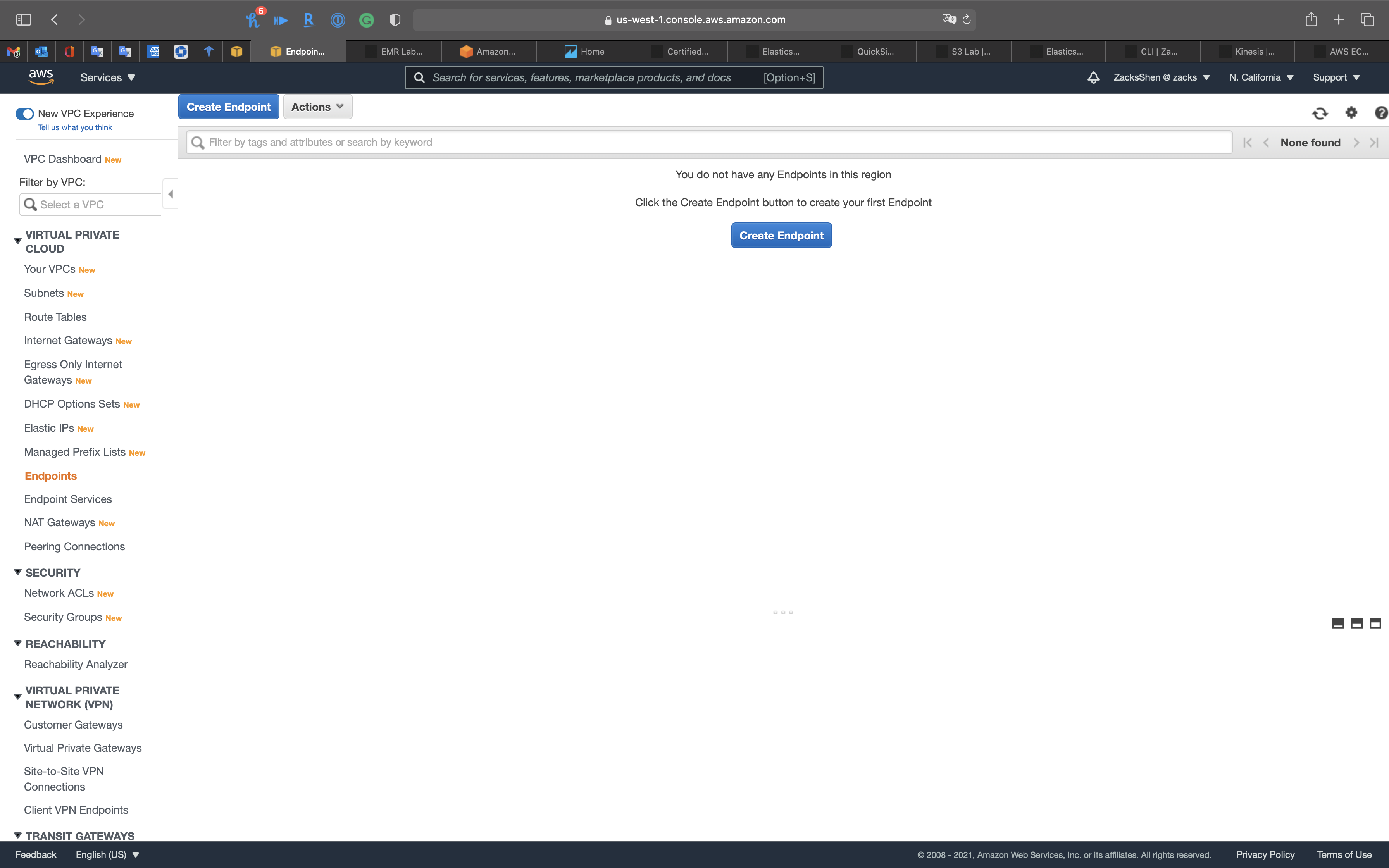The width and height of the screenshot is (1389, 868).
Task: Open the table settings gear icon
Action: point(1351,112)
